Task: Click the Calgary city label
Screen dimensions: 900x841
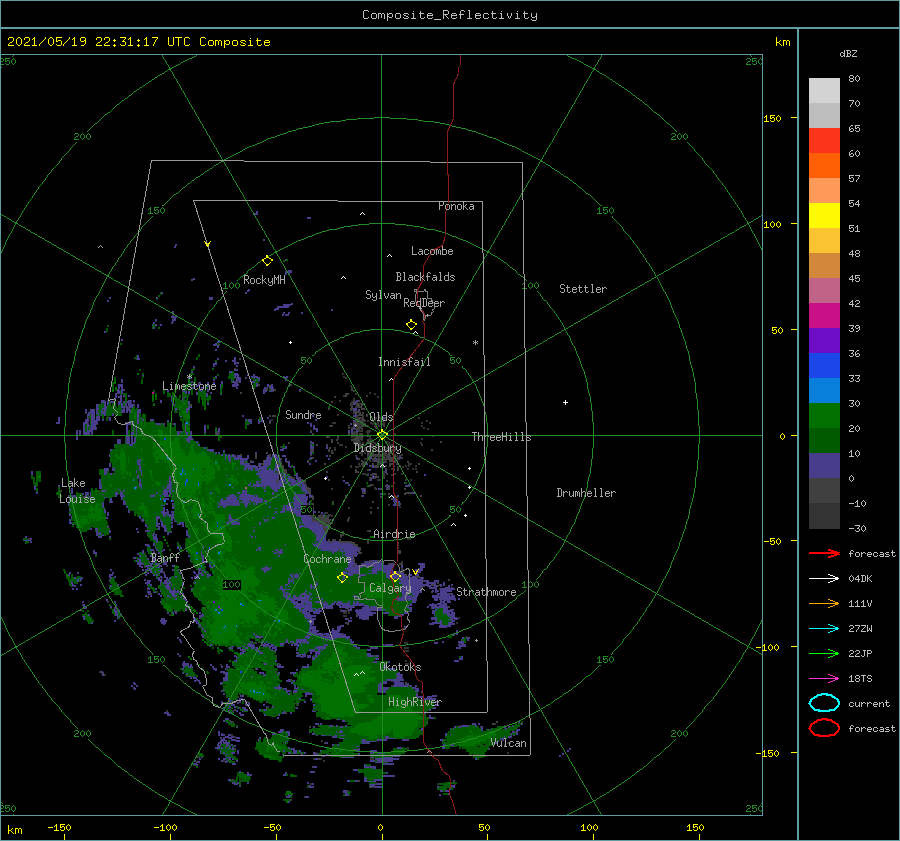Action: [x=390, y=588]
